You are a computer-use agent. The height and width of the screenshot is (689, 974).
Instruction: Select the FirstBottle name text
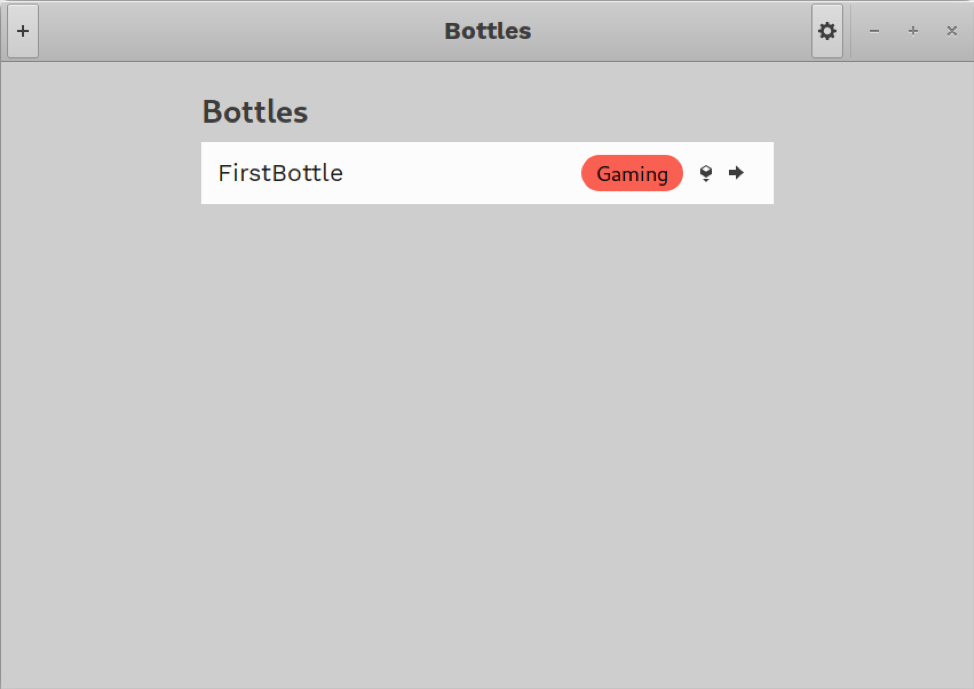(x=280, y=173)
